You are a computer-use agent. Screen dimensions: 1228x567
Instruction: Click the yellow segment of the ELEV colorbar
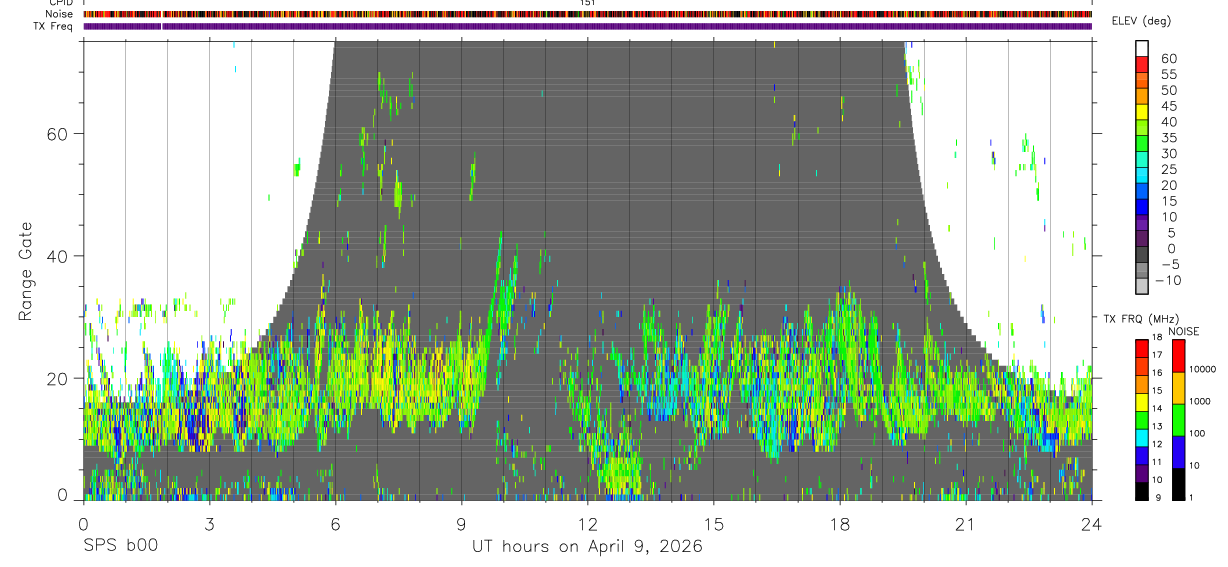1142,112
